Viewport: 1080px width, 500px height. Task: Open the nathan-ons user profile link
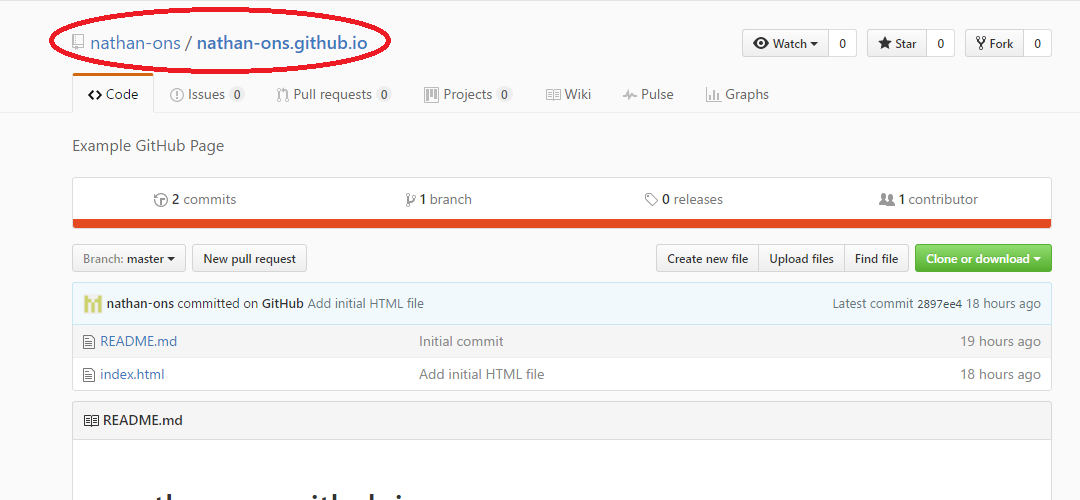135,43
